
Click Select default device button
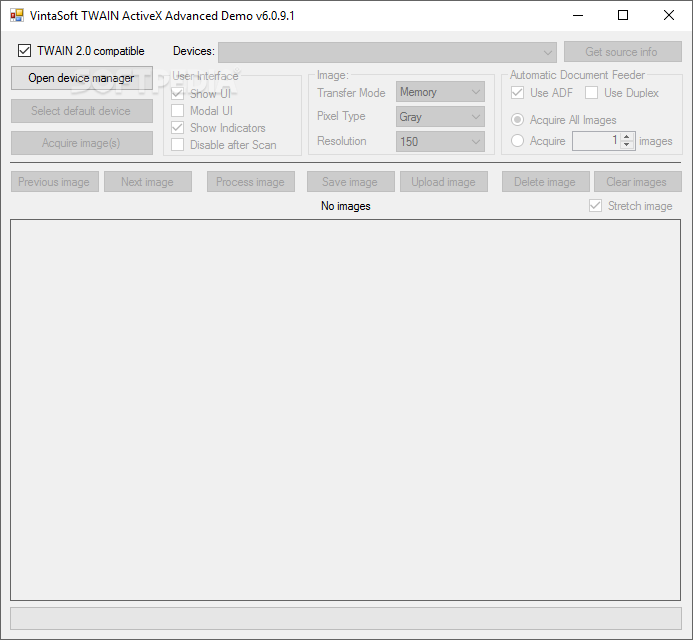coord(82,111)
